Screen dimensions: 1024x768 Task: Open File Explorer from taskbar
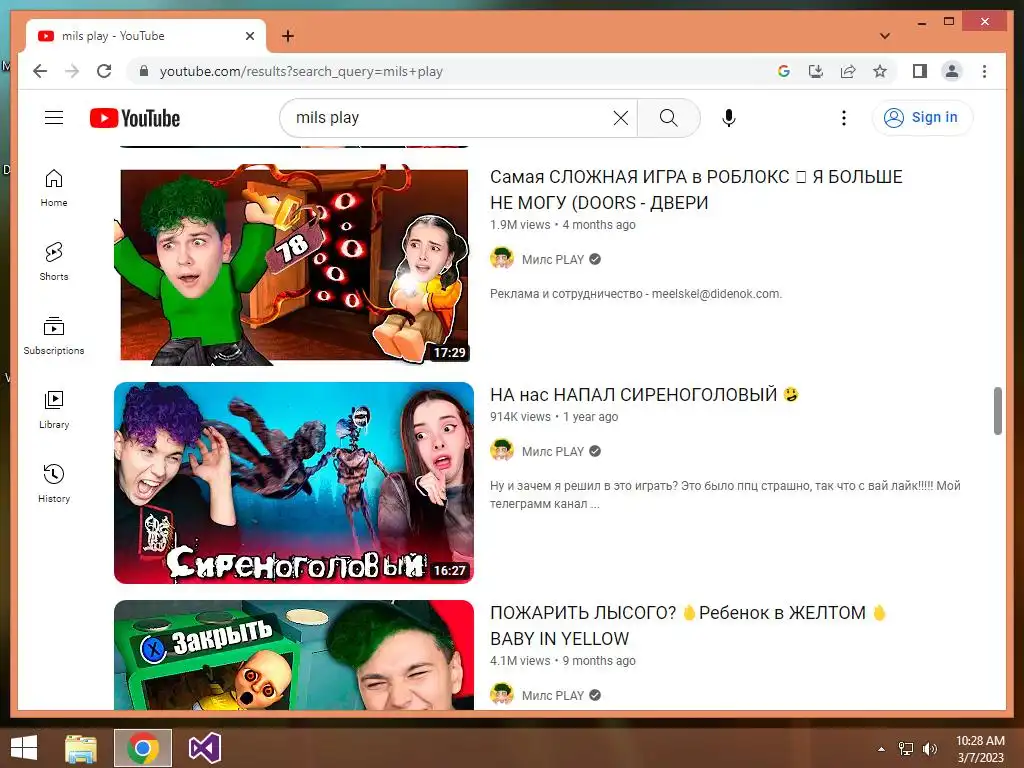81,748
